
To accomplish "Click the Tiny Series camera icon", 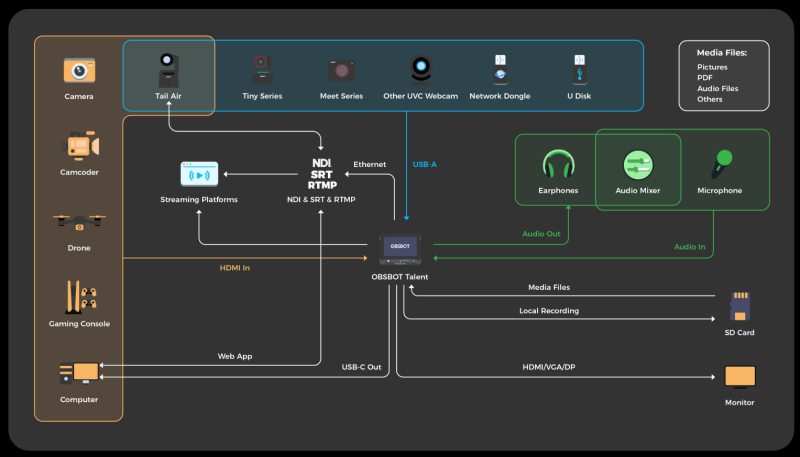I will (262, 70).
